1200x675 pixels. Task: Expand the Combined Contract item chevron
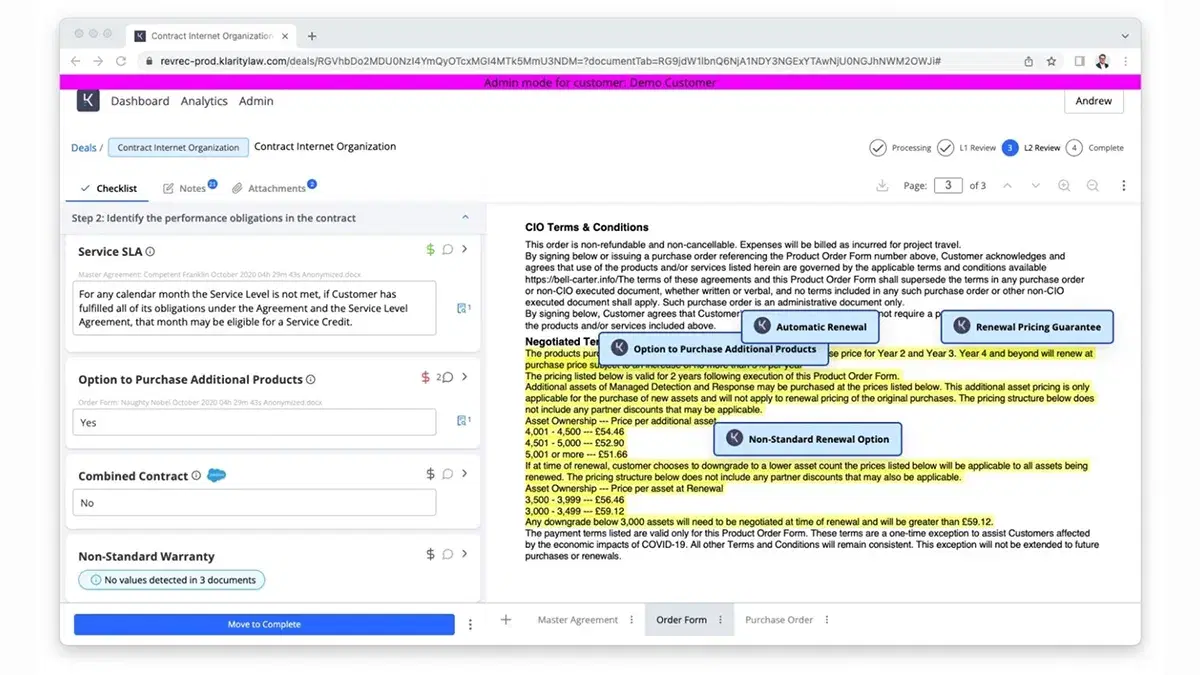(x=465, y=474)
